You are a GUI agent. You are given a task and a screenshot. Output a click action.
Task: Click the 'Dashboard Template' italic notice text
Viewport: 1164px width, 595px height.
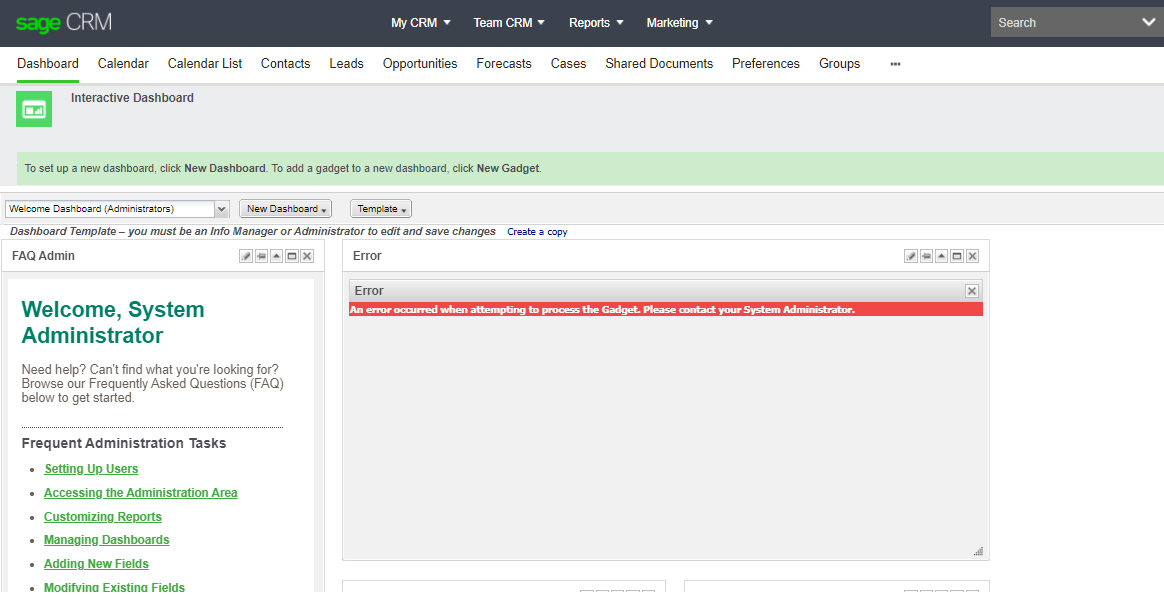(253, 231)
